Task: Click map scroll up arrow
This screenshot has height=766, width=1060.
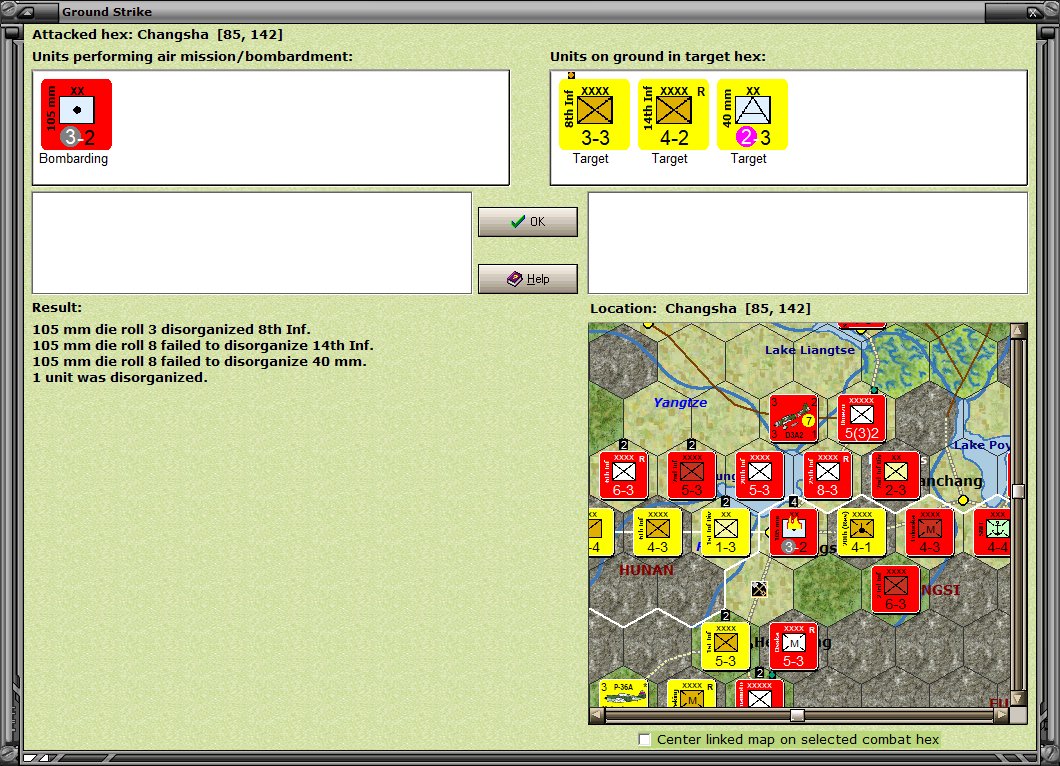Action: (1018, 331)
